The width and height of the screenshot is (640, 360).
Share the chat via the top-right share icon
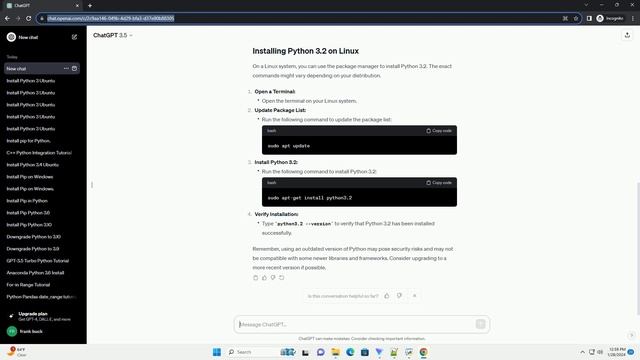(x=627, y=36)
